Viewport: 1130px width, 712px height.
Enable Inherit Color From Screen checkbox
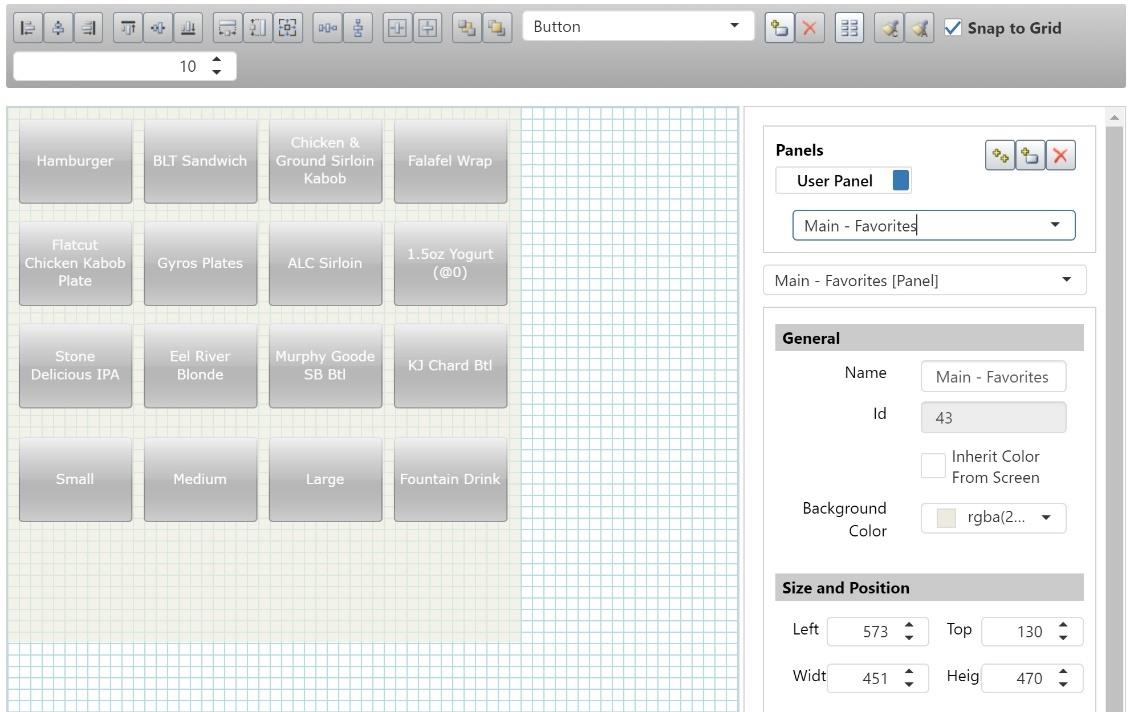tap(933, 466)
